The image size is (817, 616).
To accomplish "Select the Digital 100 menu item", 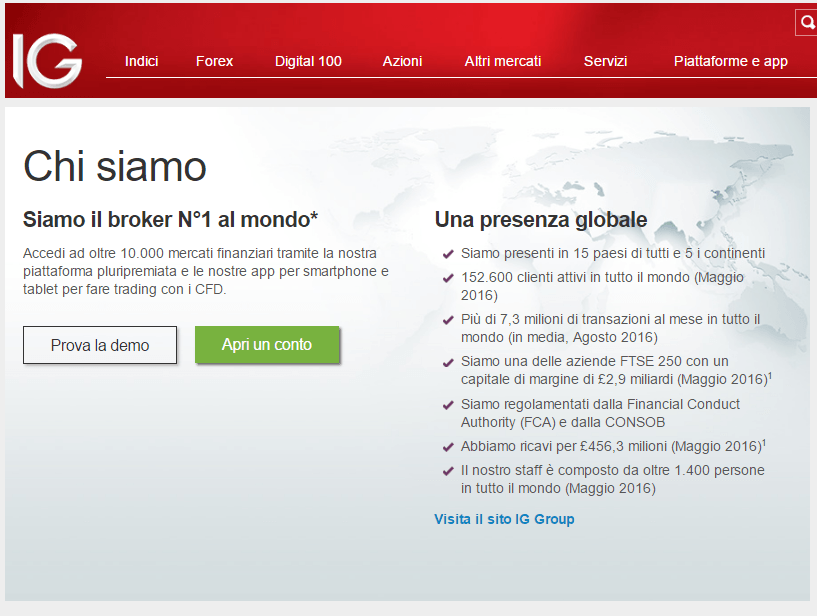I will click(308, 61).
